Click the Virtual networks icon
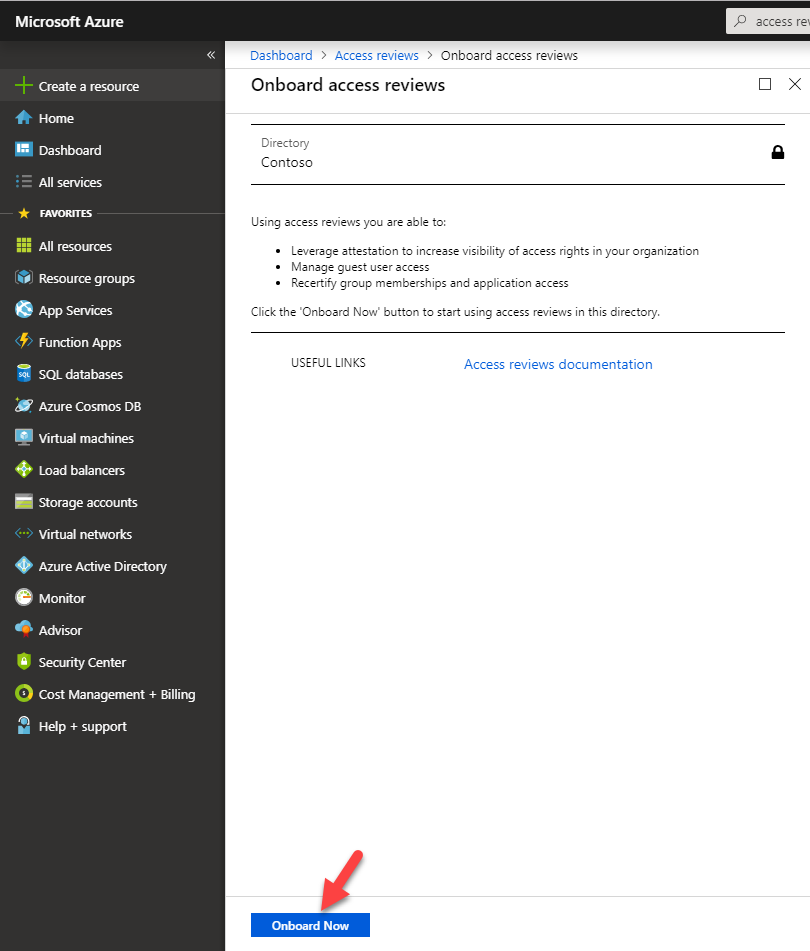810x951 pixels. tap(24, 534)
